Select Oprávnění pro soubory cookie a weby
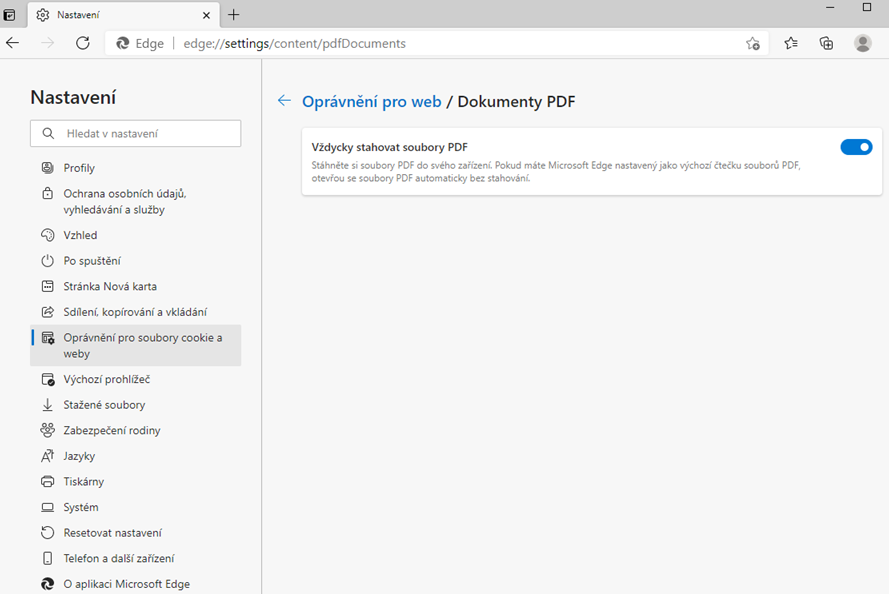The width and height of the screenshot is (889, 594). [x=136, y=345]
